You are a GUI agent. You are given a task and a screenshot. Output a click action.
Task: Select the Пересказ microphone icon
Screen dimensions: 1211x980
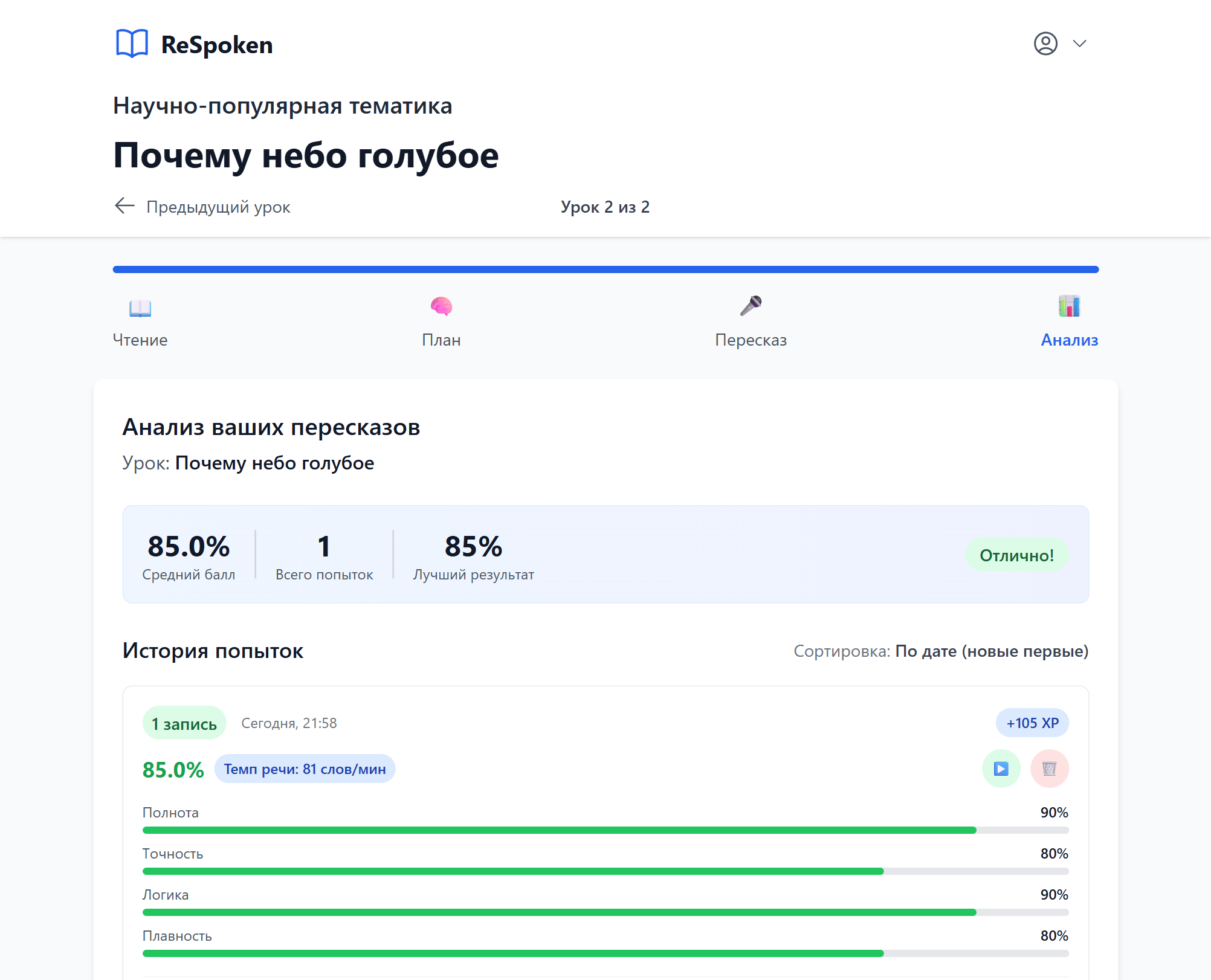pos(751,308)
